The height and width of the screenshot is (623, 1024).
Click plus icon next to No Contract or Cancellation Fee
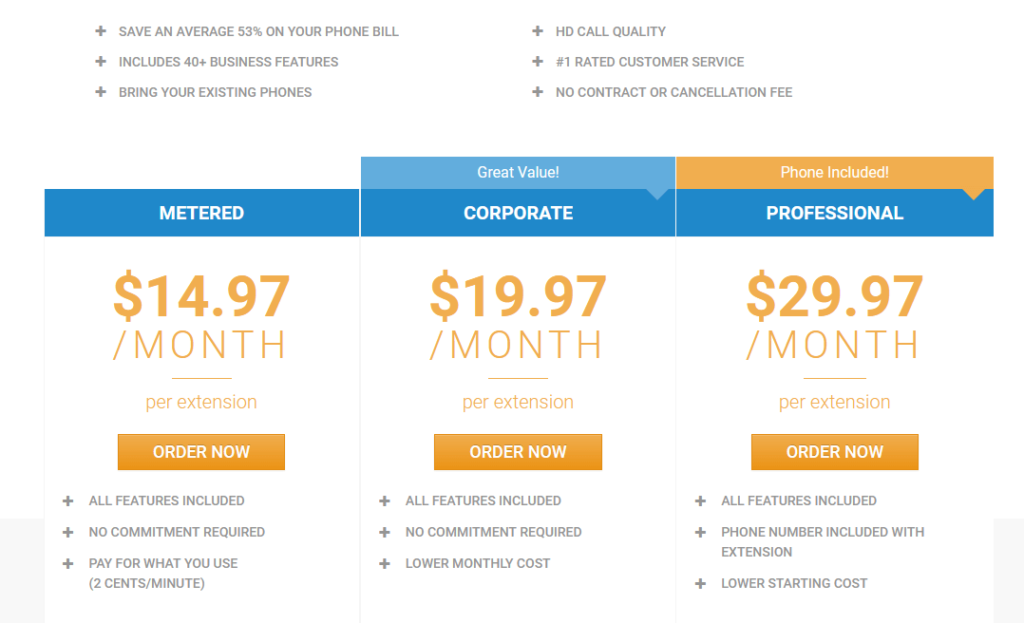[x=537, y=91]
